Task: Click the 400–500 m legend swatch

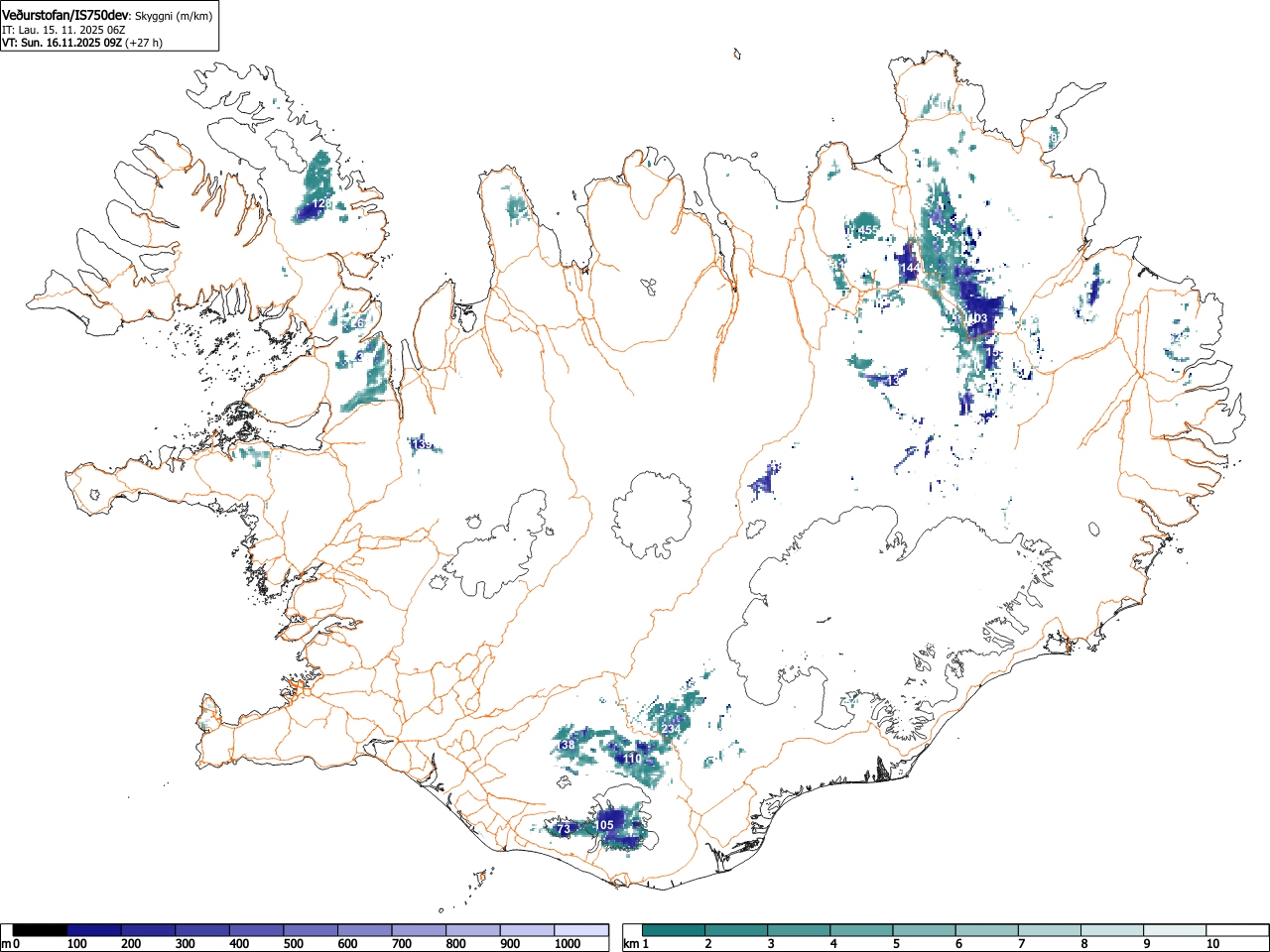Action: (x=257, y=930)
